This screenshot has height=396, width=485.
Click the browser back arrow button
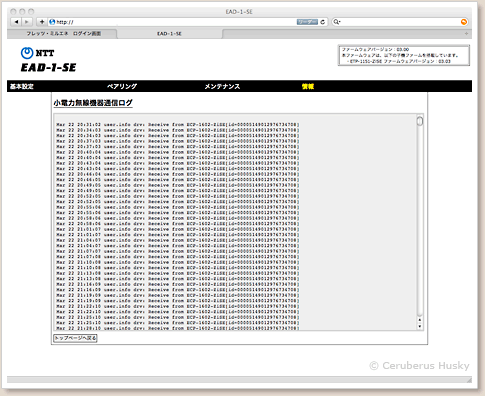[16, 22]
